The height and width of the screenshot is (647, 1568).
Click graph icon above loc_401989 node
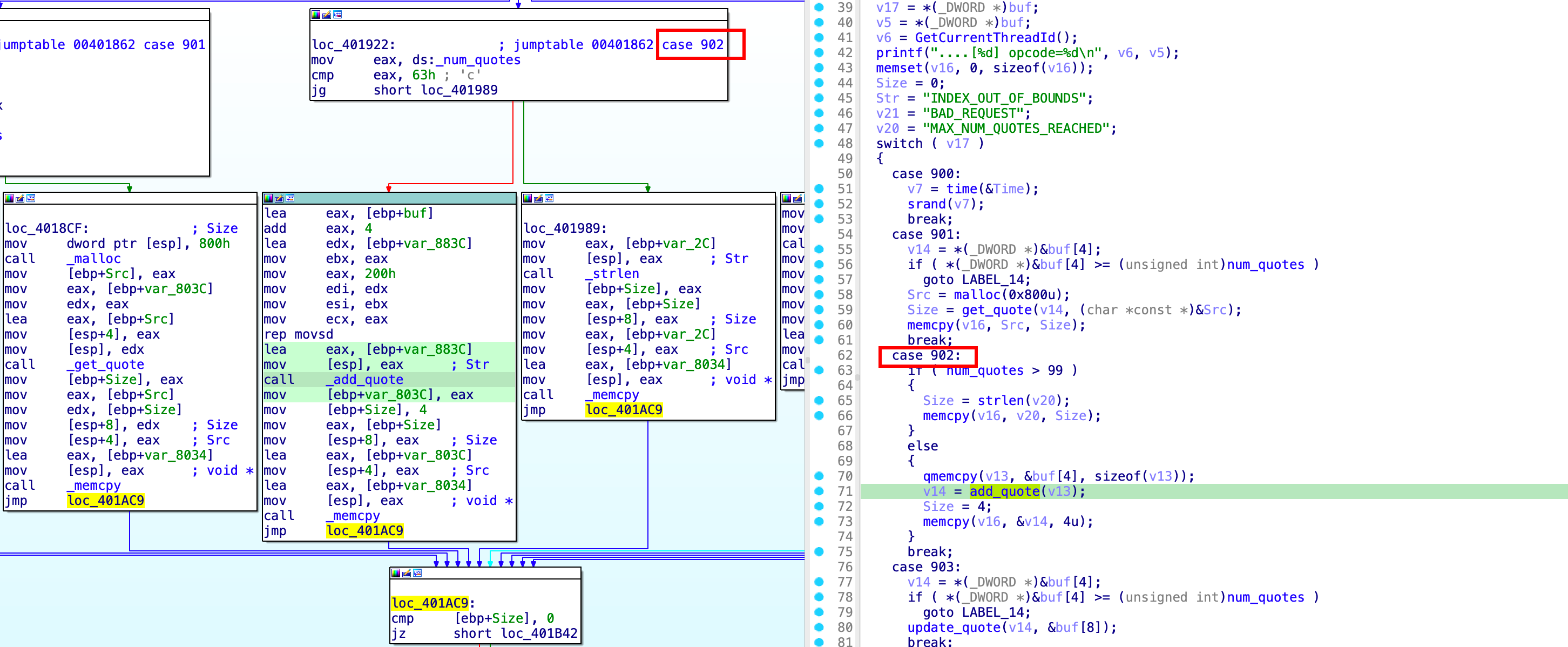[550, 198]
